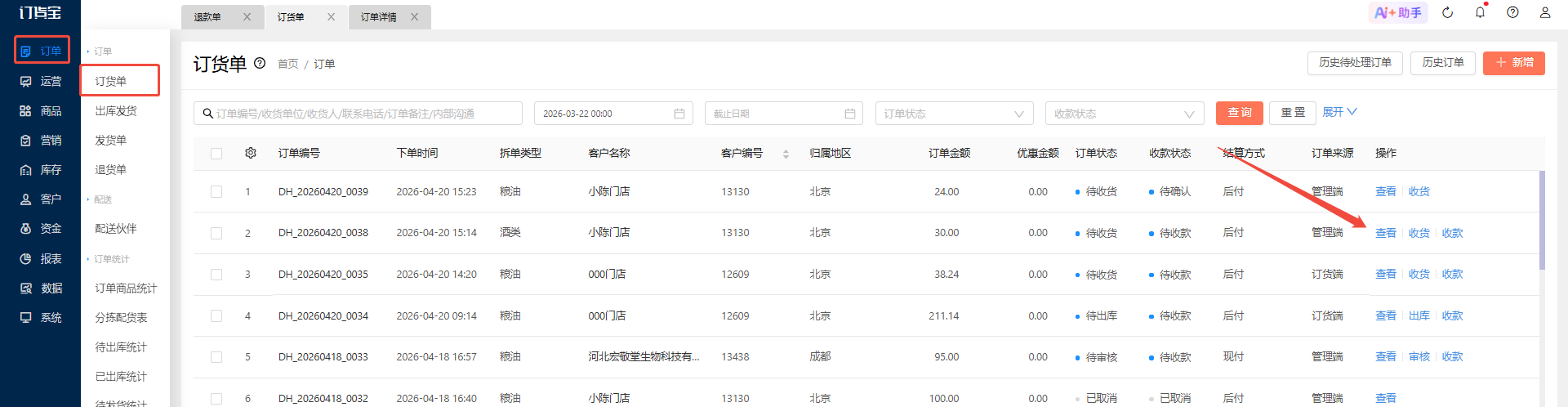Open the 收款状态 dropdown

(x=1125, y=114)
